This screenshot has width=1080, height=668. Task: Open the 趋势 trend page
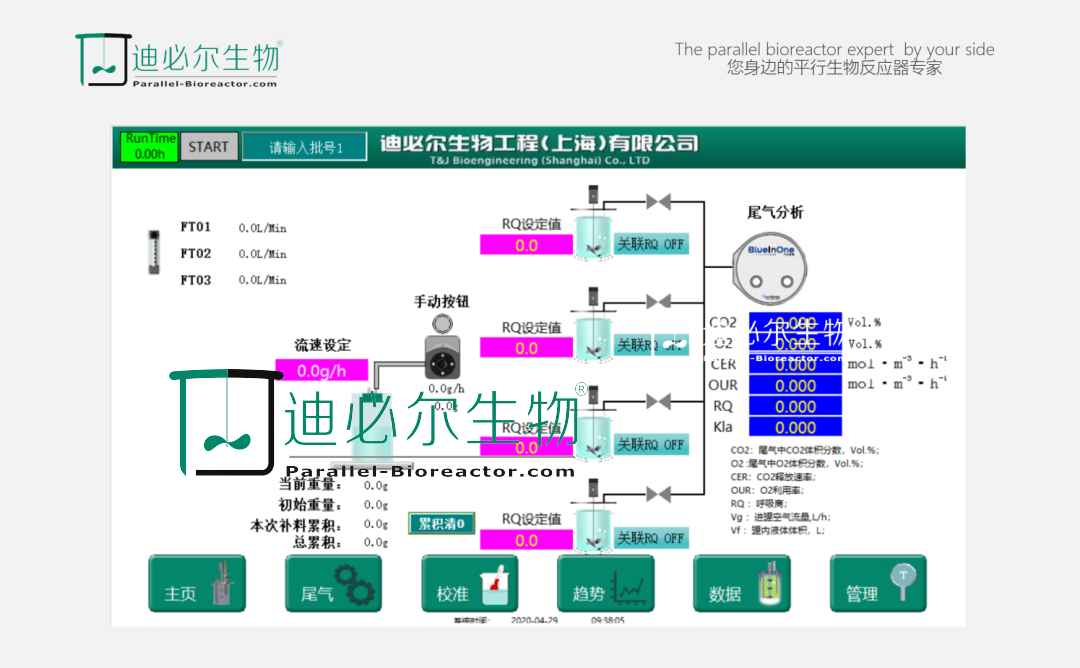point(605,583)
